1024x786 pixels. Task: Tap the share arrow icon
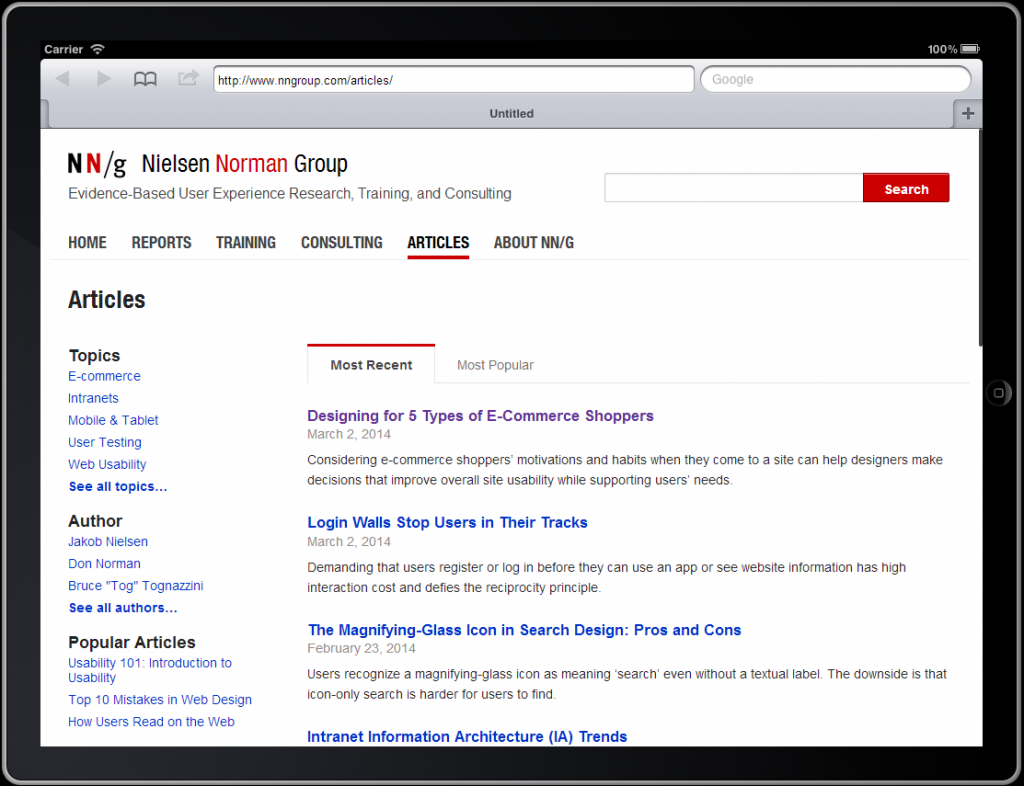188,78
